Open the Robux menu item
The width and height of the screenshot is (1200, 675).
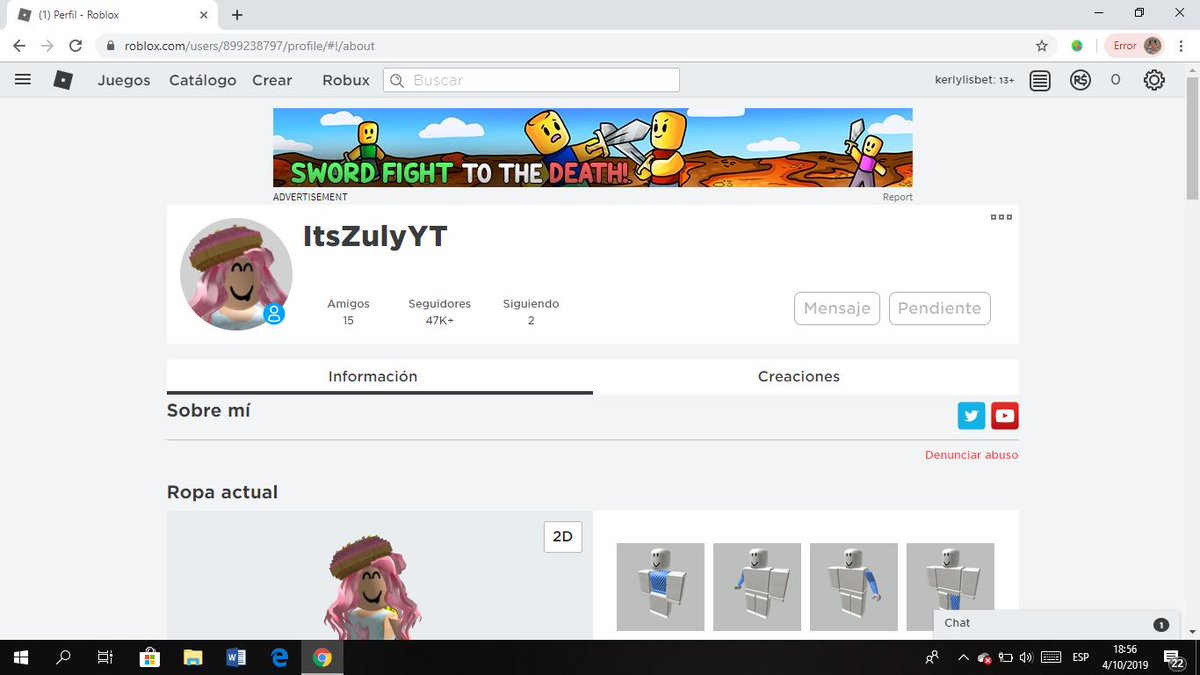[x=346, y=80]
